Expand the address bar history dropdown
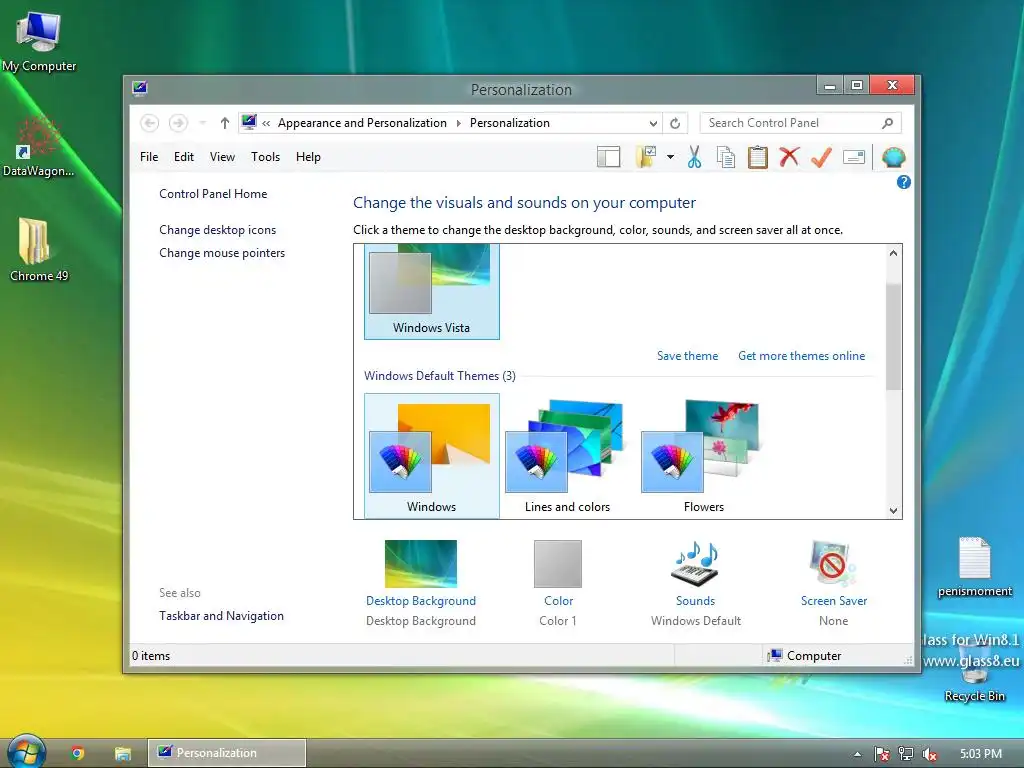Image resolution: width=1024 pixels, height=768 pixels. (653, 123)
